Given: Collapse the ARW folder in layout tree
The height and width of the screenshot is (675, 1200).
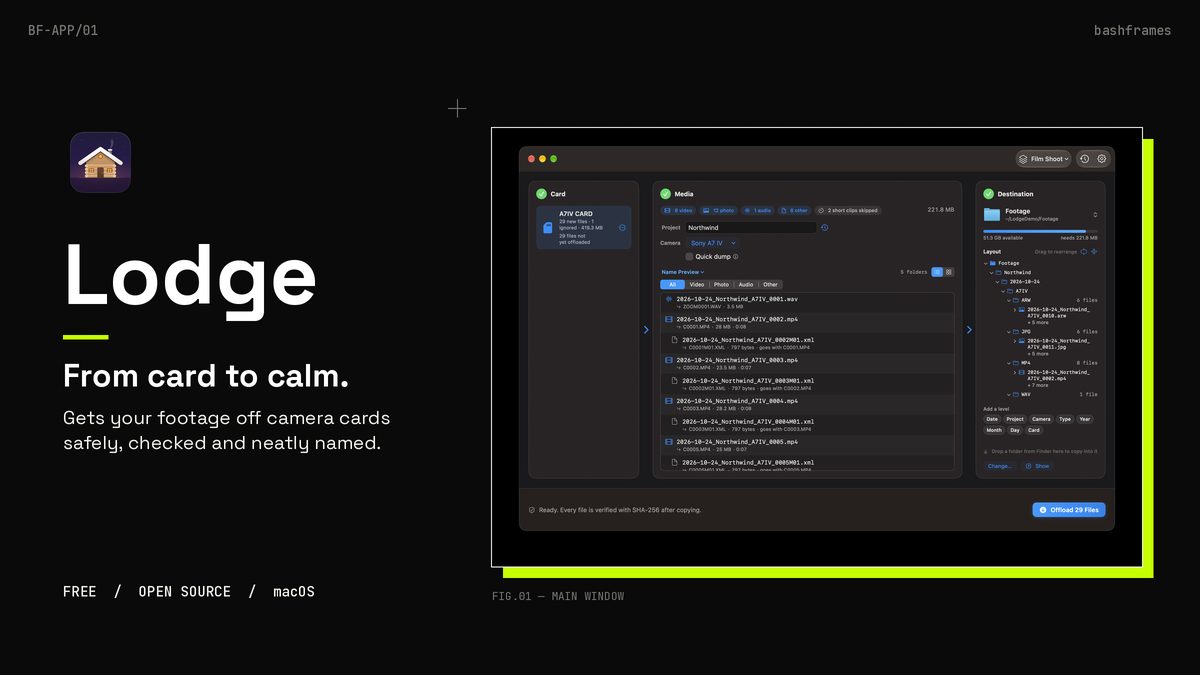Looking at the screenshot, I should point(1009,300).
